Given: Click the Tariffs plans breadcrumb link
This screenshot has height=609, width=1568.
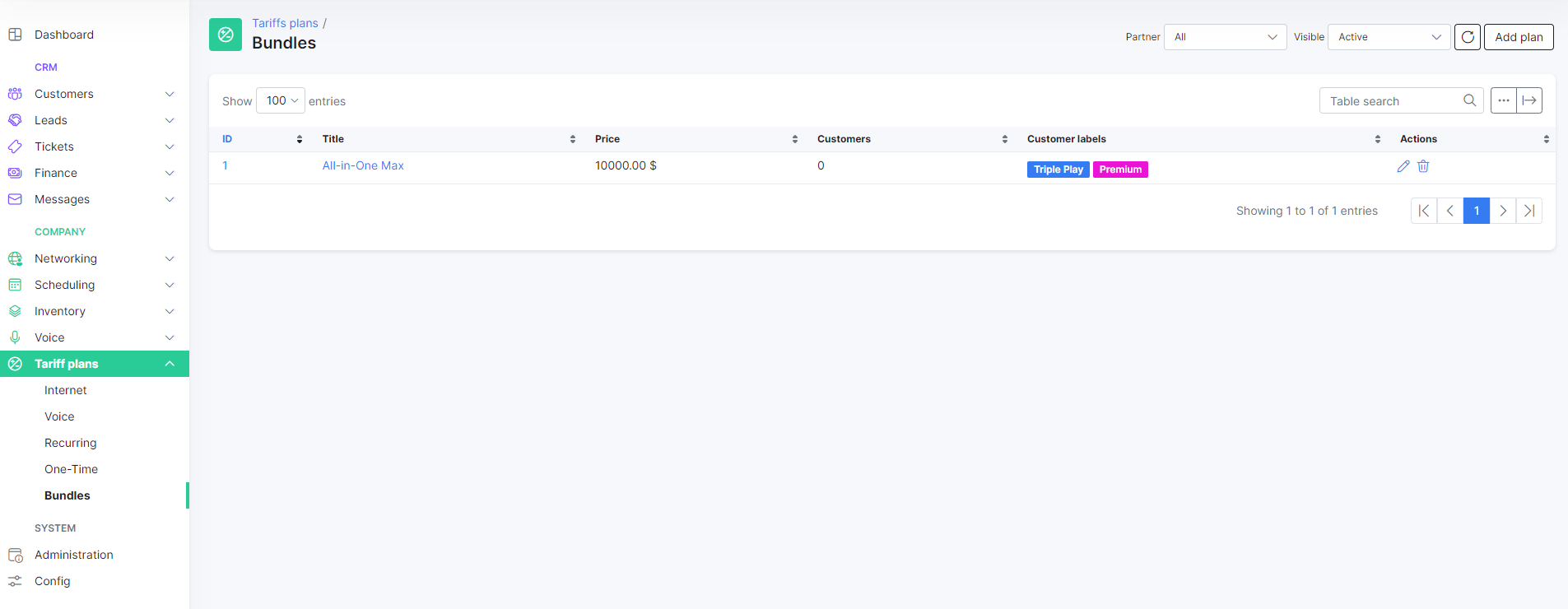Looking at the screenshot, I should 285,23.
